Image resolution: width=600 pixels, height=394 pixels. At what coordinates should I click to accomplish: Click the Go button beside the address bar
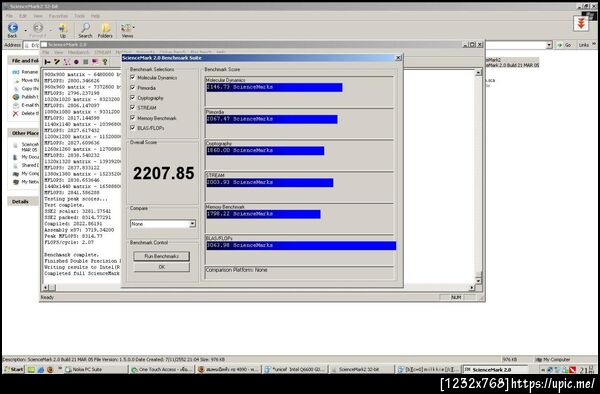click(x=564, y=45)
